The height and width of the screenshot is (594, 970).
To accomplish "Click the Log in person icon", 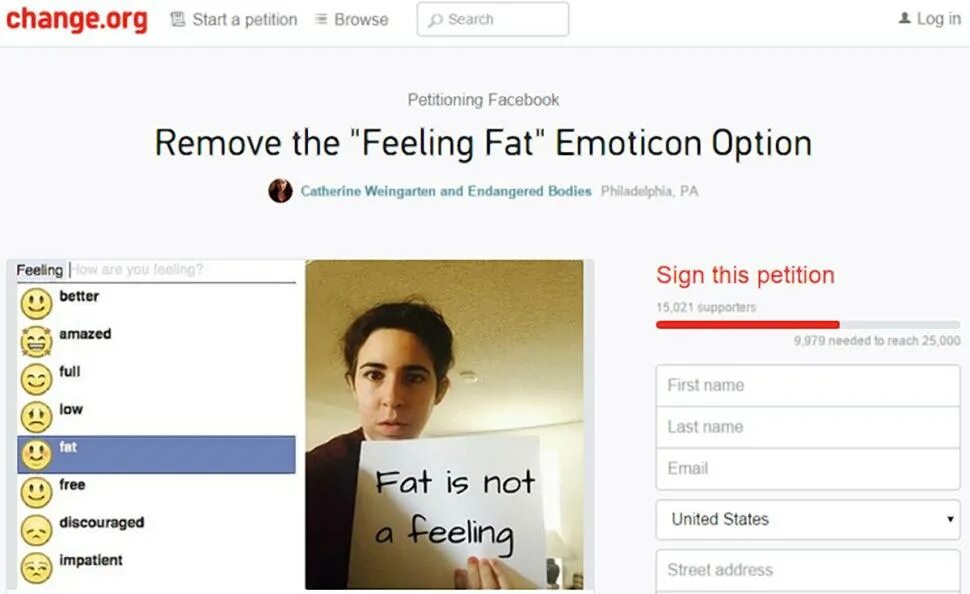I will (x=904, y=18).
